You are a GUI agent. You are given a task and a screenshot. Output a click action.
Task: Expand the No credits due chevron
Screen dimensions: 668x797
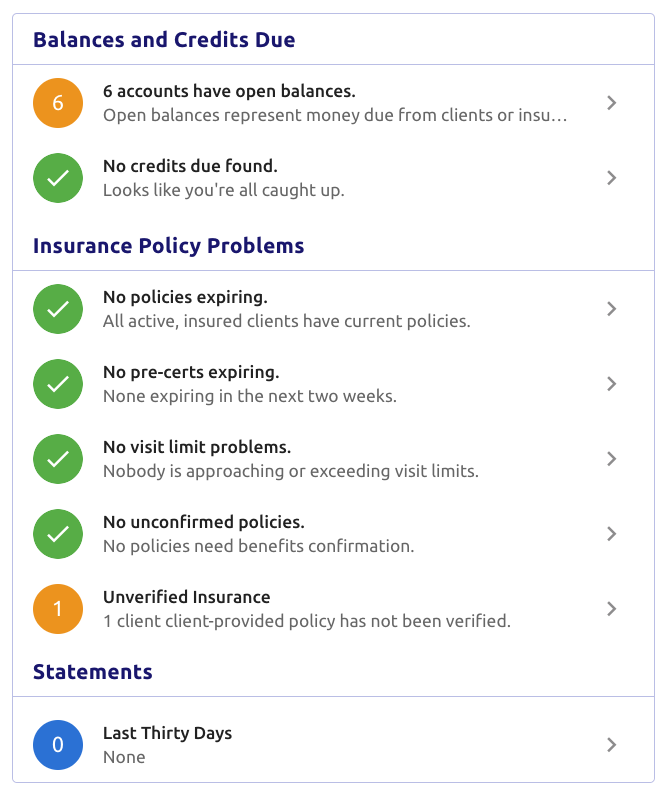click(x=612, y=178)
